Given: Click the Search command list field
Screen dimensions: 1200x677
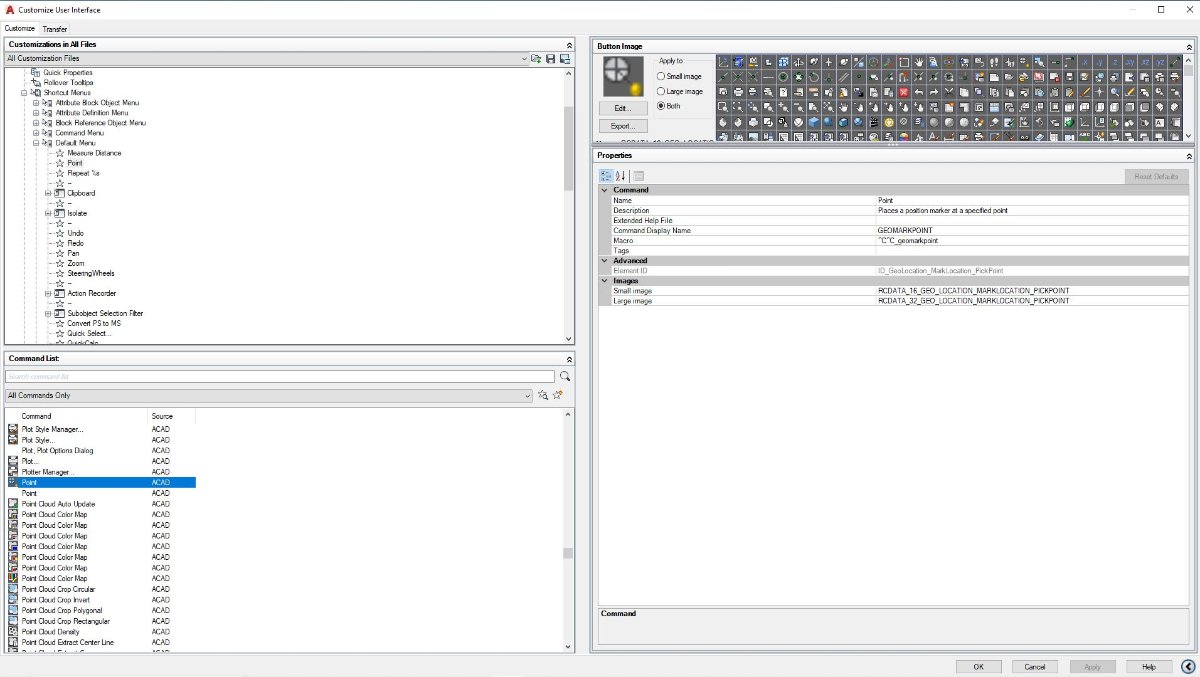Looking at the screenshot, I should point(279,376).
